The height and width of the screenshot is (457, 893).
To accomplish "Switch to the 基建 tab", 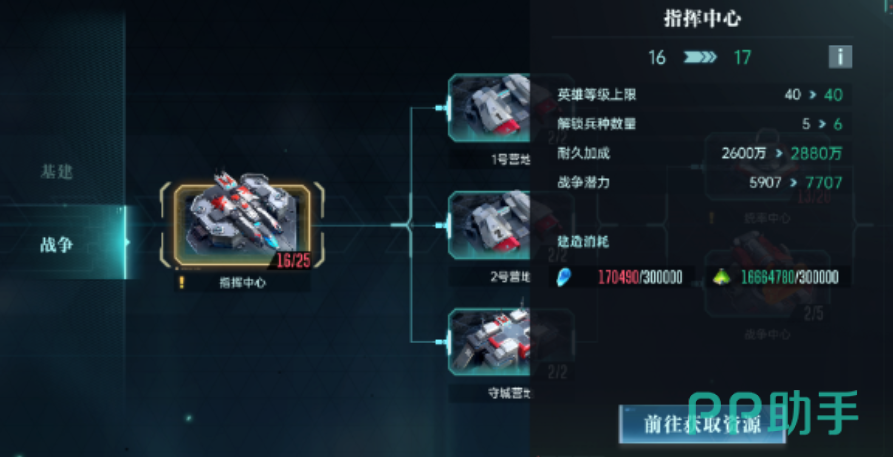I will 57,172.
